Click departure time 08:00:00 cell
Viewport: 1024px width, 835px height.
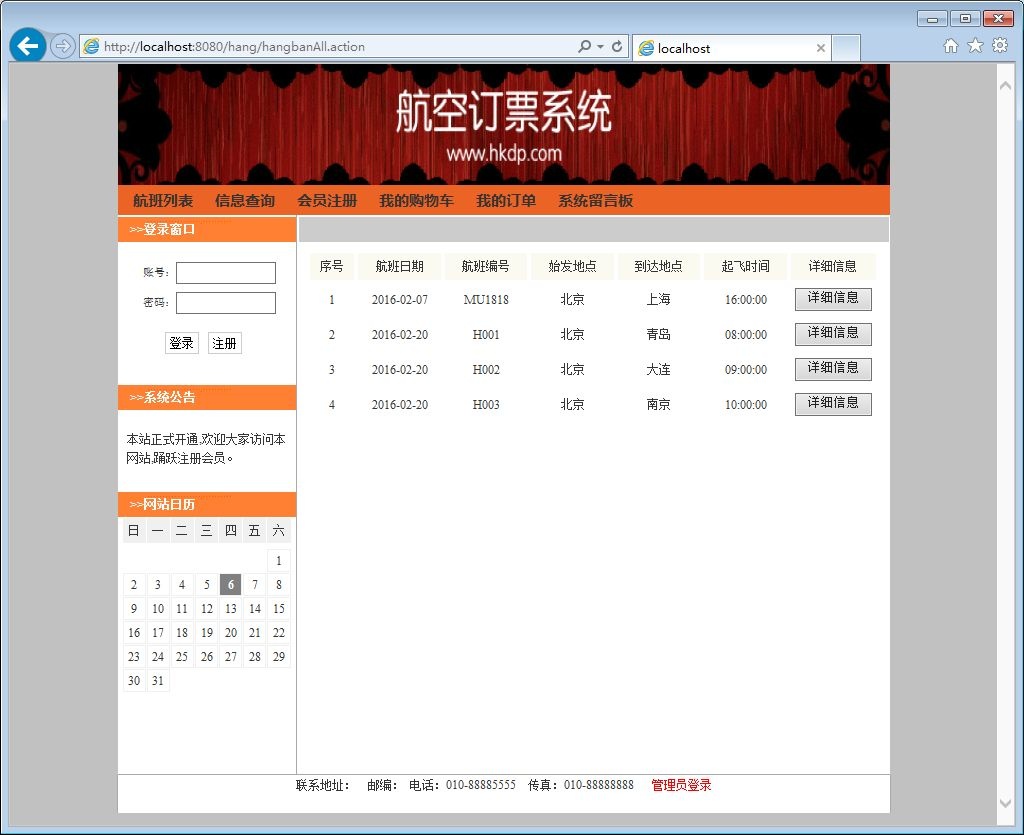click(746, 335)
